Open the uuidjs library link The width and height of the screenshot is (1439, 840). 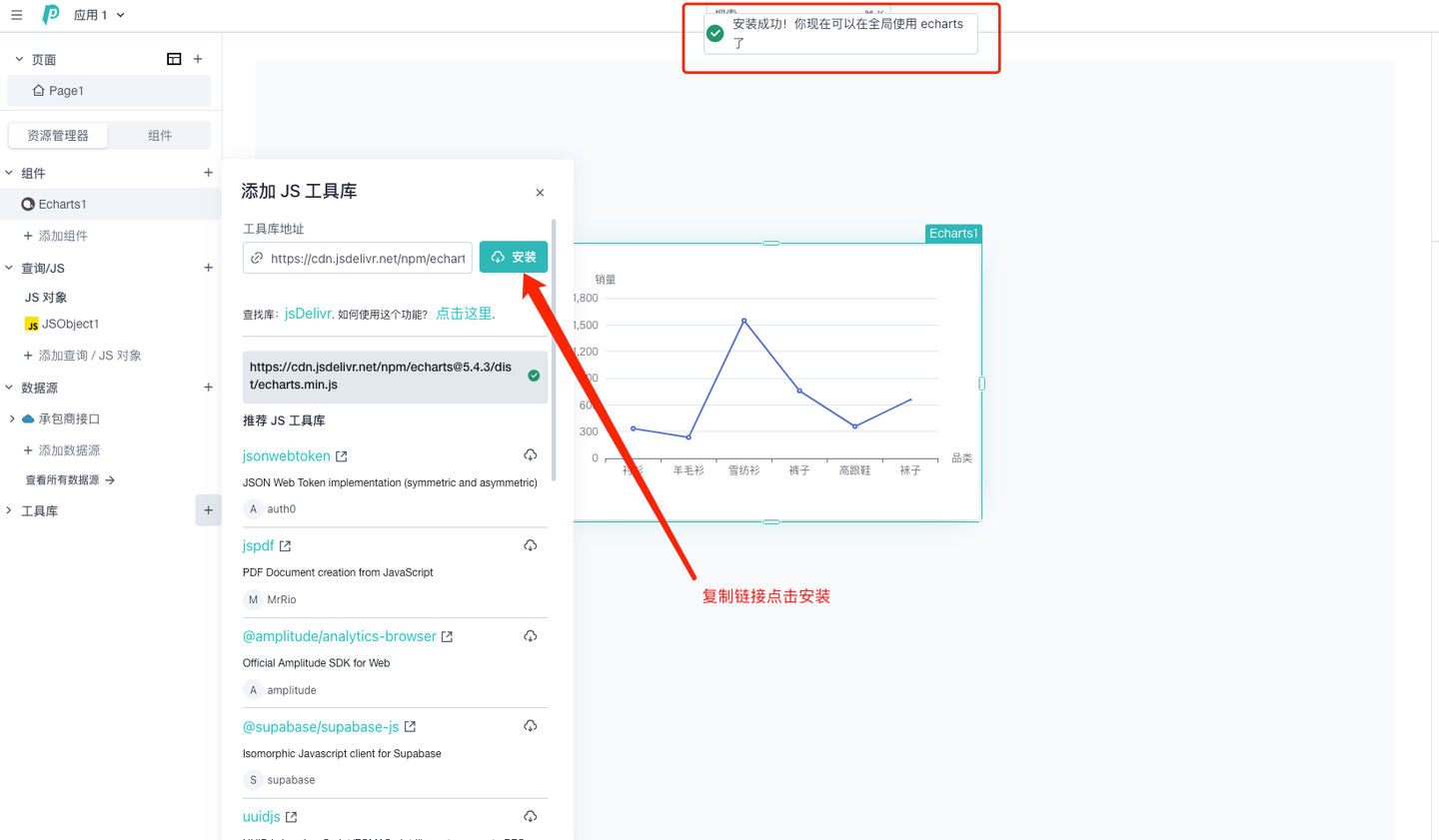pyautogui.click(x=262, y=816)
